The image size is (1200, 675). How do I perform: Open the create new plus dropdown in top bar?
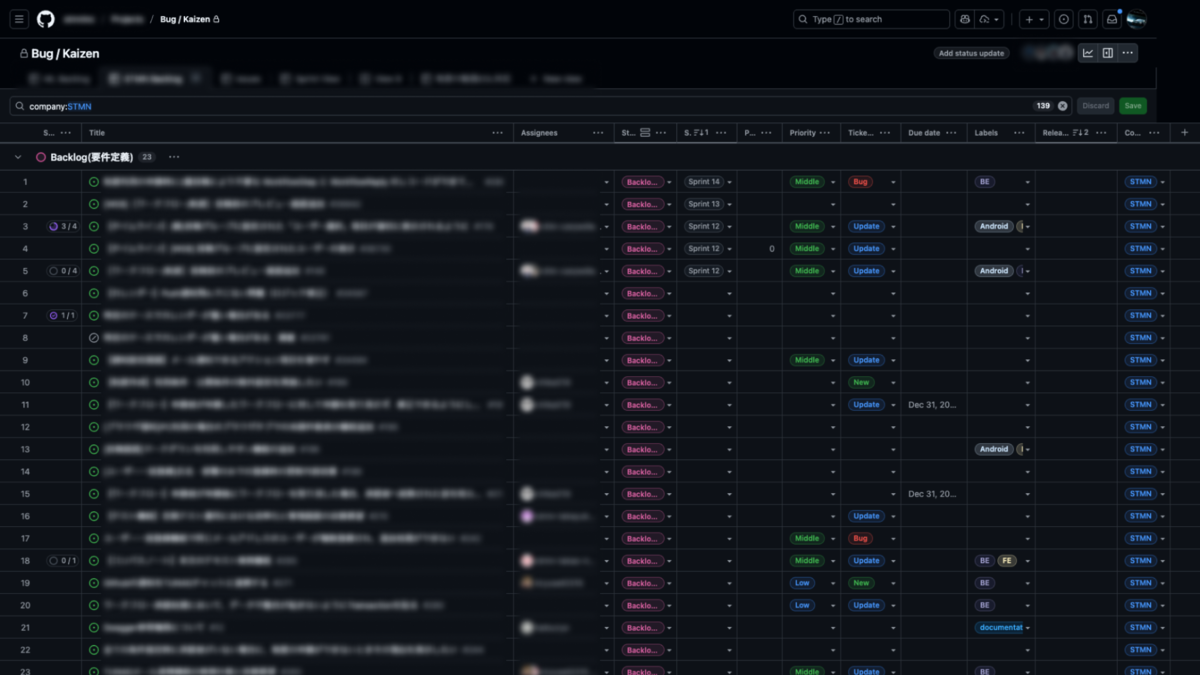click(x=1034, y=18)
